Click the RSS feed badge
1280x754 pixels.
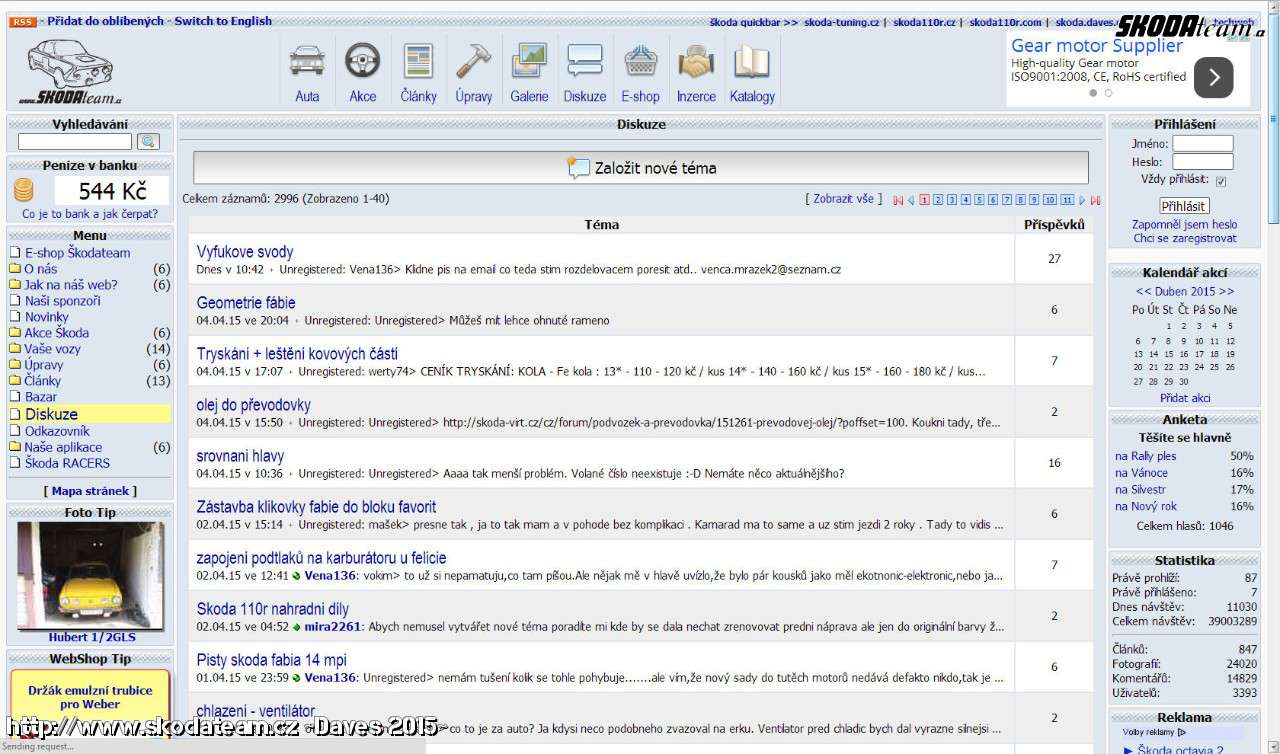pyautogui.click(x=24, y=21)
